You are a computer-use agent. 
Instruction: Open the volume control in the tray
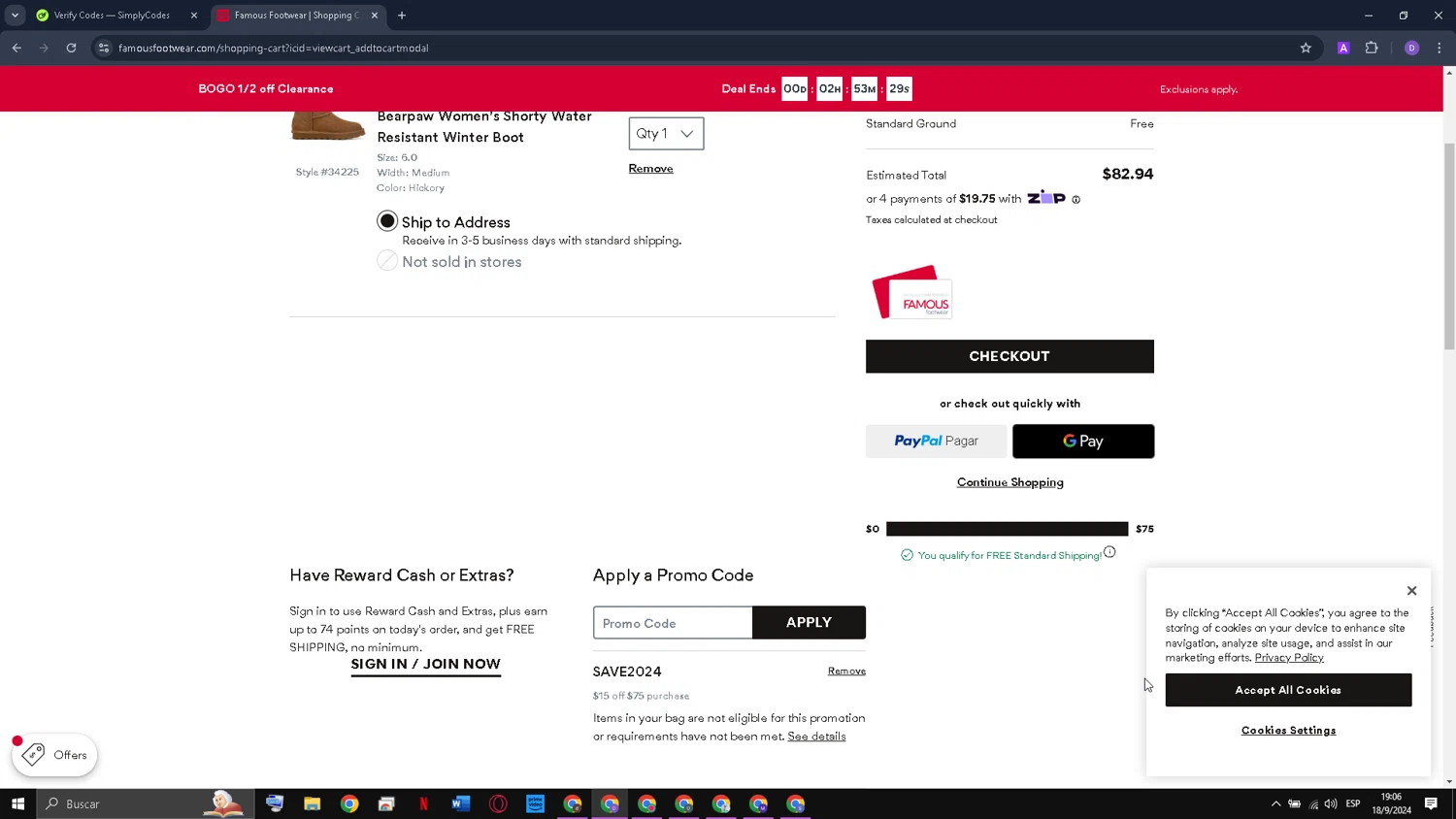tap(1331, 803)
